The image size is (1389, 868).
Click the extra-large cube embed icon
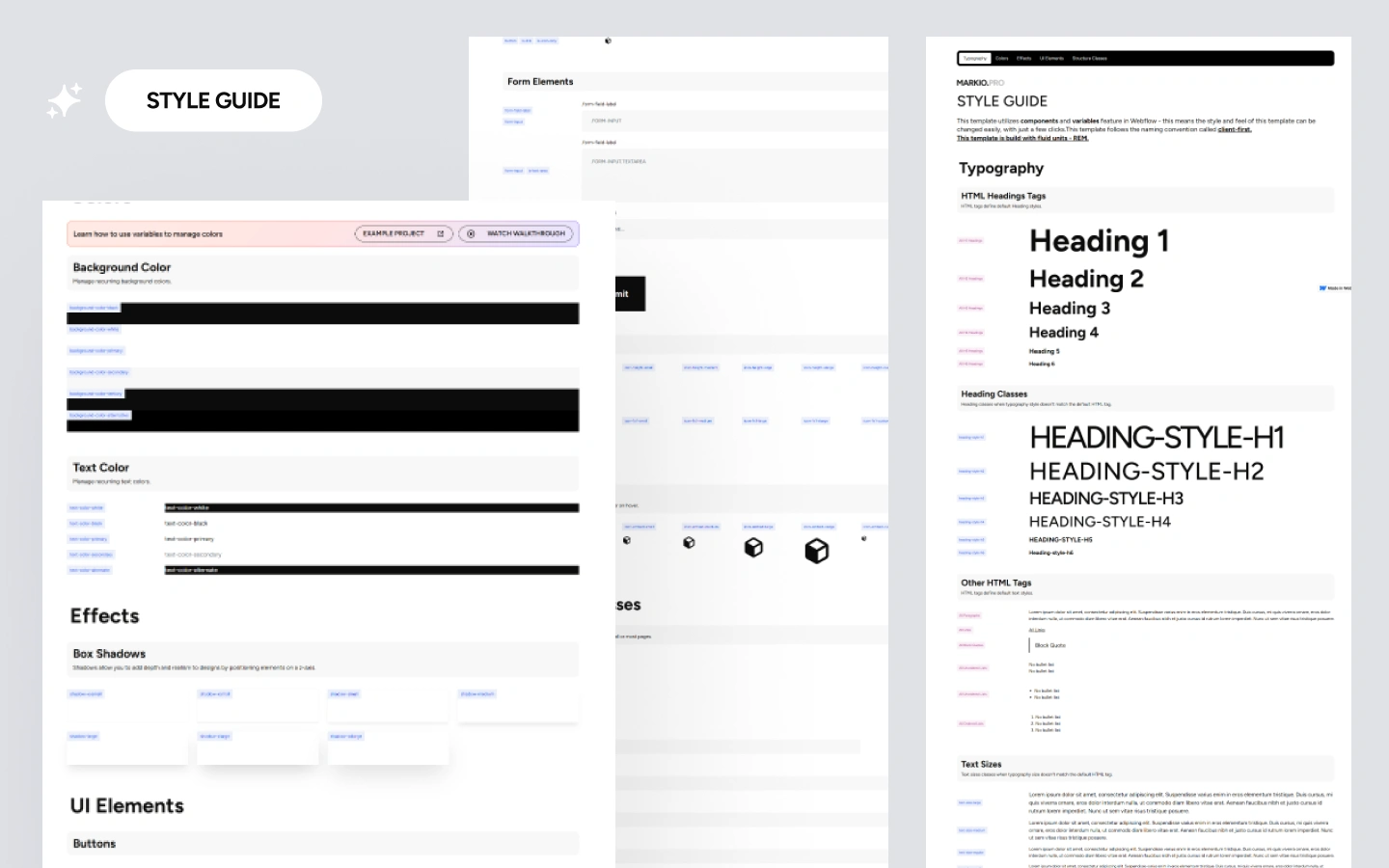[818, 550]
